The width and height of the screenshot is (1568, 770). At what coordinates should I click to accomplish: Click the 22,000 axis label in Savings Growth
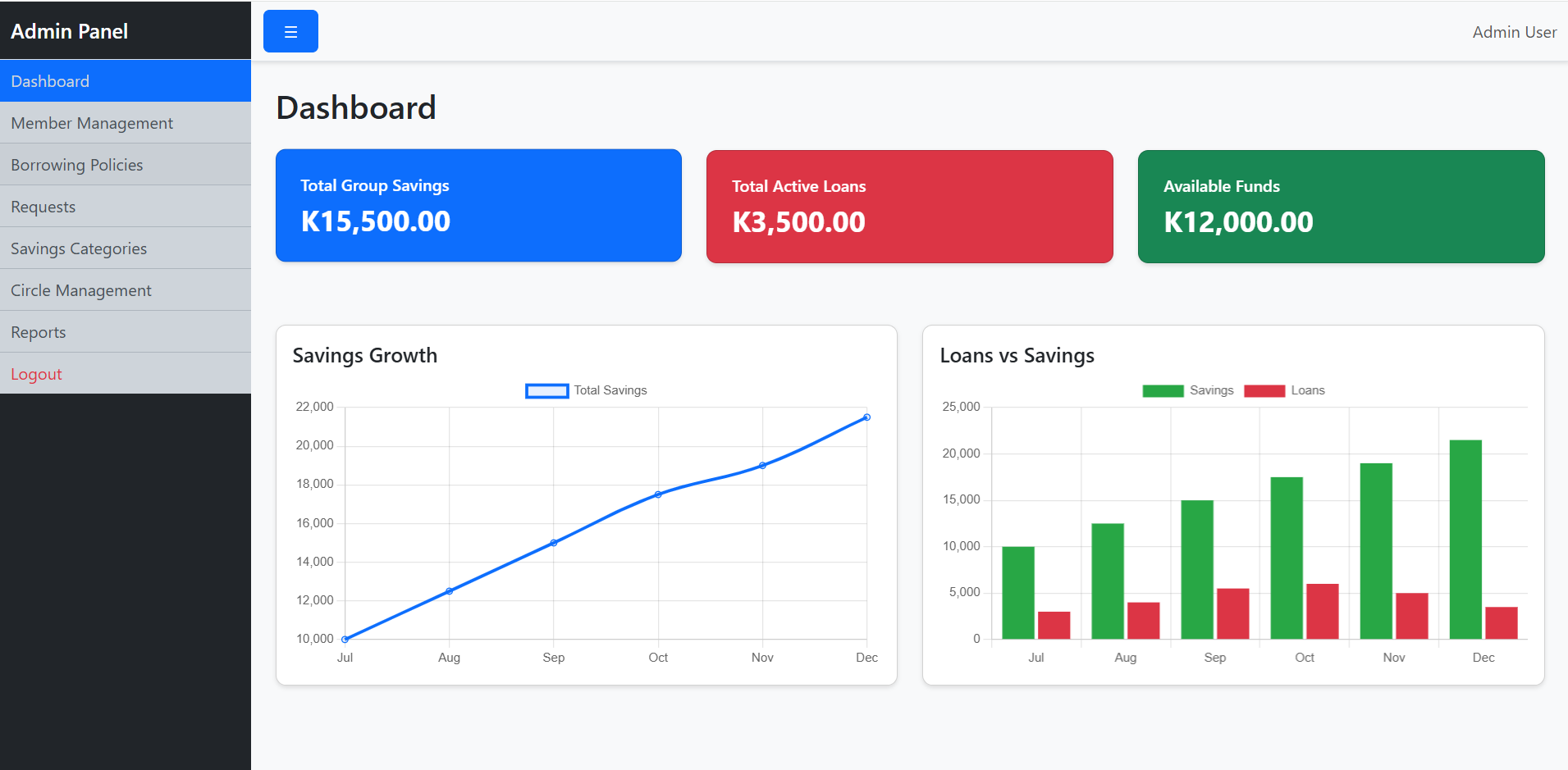pyautogui.click(x=315, y=407)
